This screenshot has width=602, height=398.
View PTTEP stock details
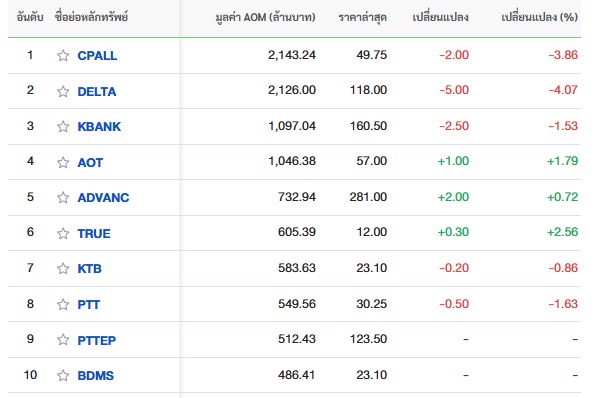[97, 340]
